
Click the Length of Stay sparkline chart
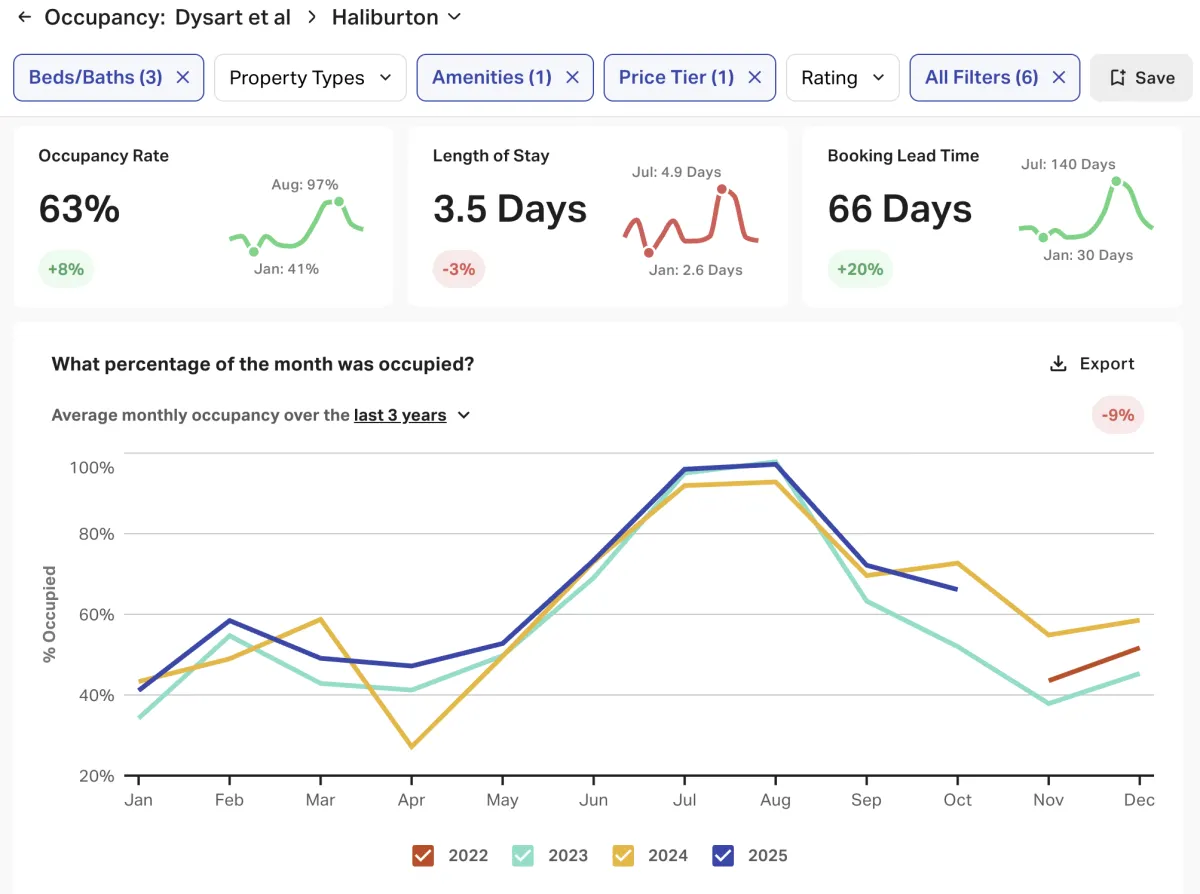coord(691,220)
